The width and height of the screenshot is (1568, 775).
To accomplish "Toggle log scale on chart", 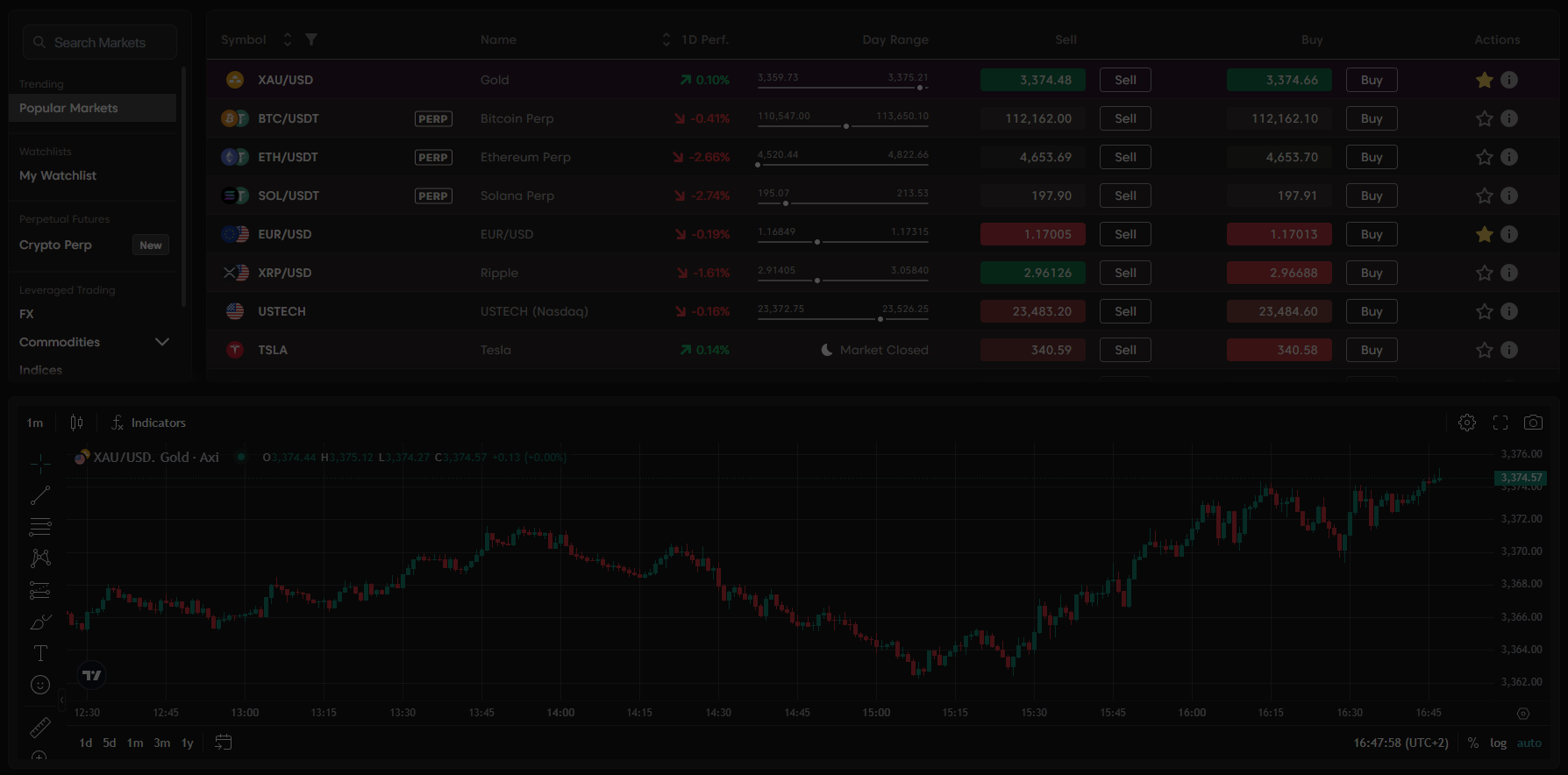I will click(1498, 743).
